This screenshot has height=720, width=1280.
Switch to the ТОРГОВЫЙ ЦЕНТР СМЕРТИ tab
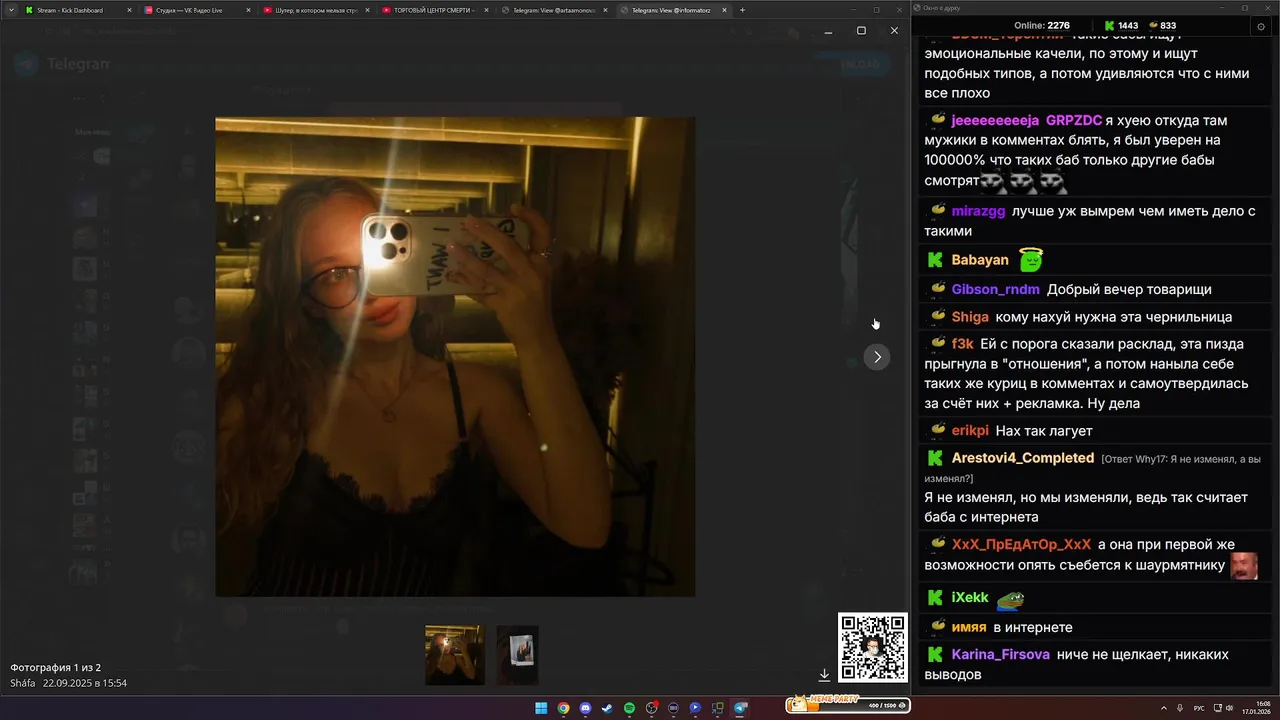coord(434,10)
